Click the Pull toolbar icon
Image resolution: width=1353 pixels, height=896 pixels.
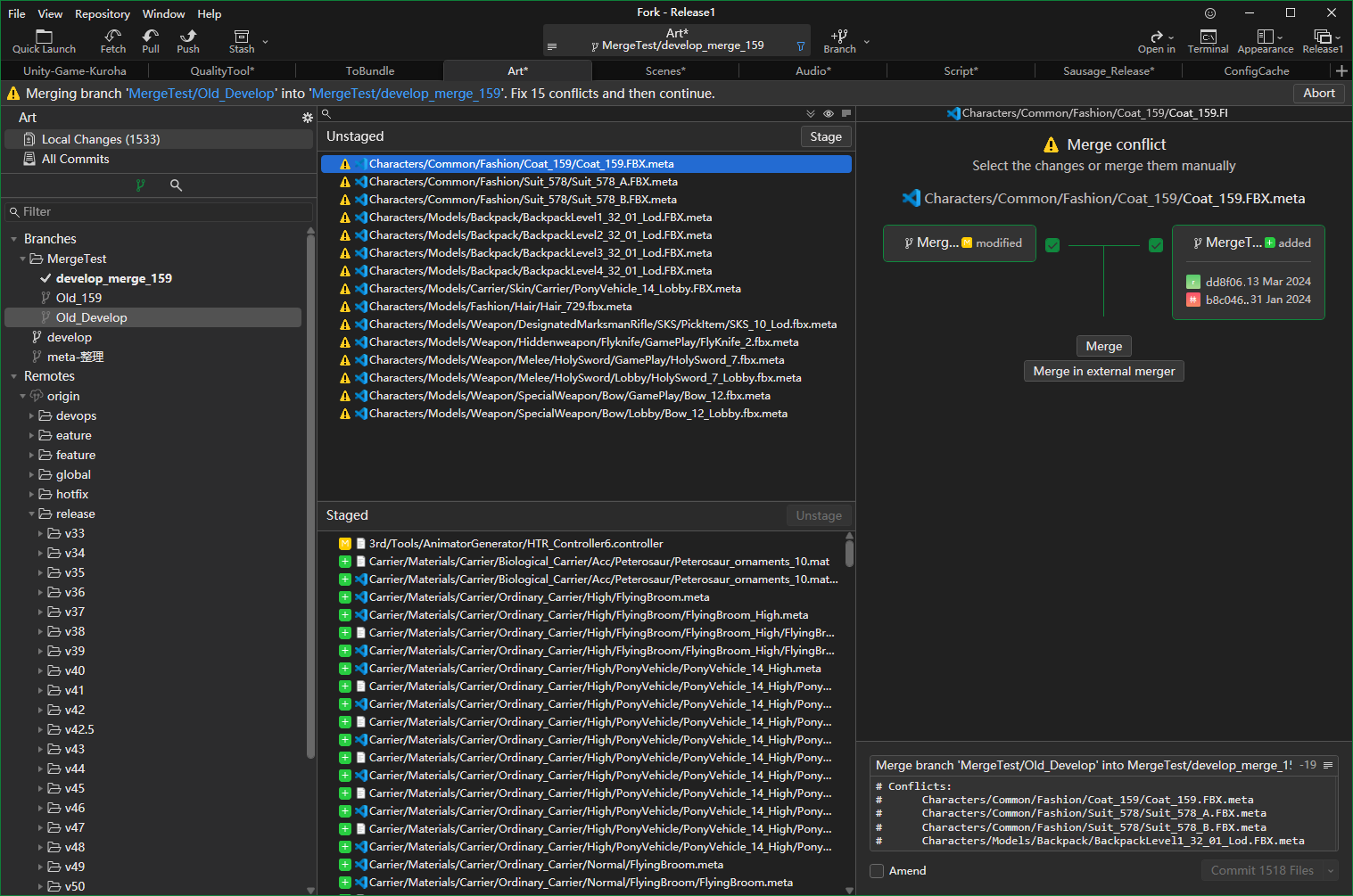pos(151,37)
